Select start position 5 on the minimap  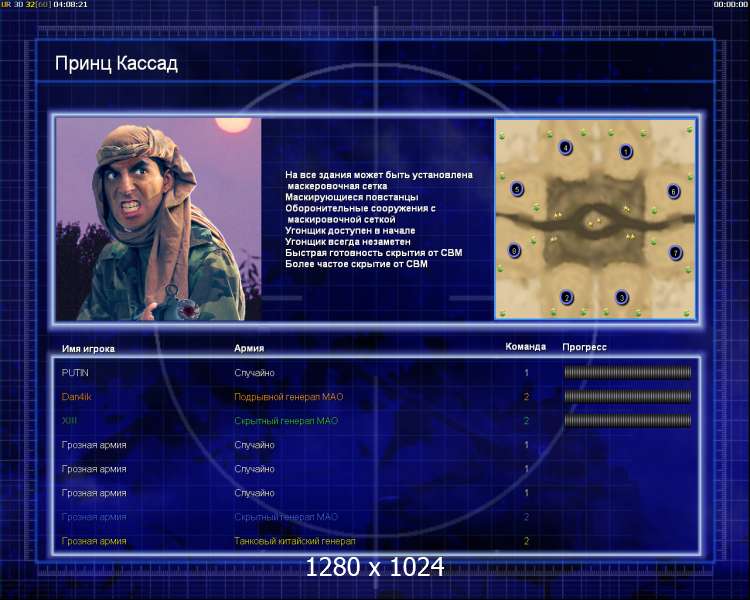coord(517,189)
